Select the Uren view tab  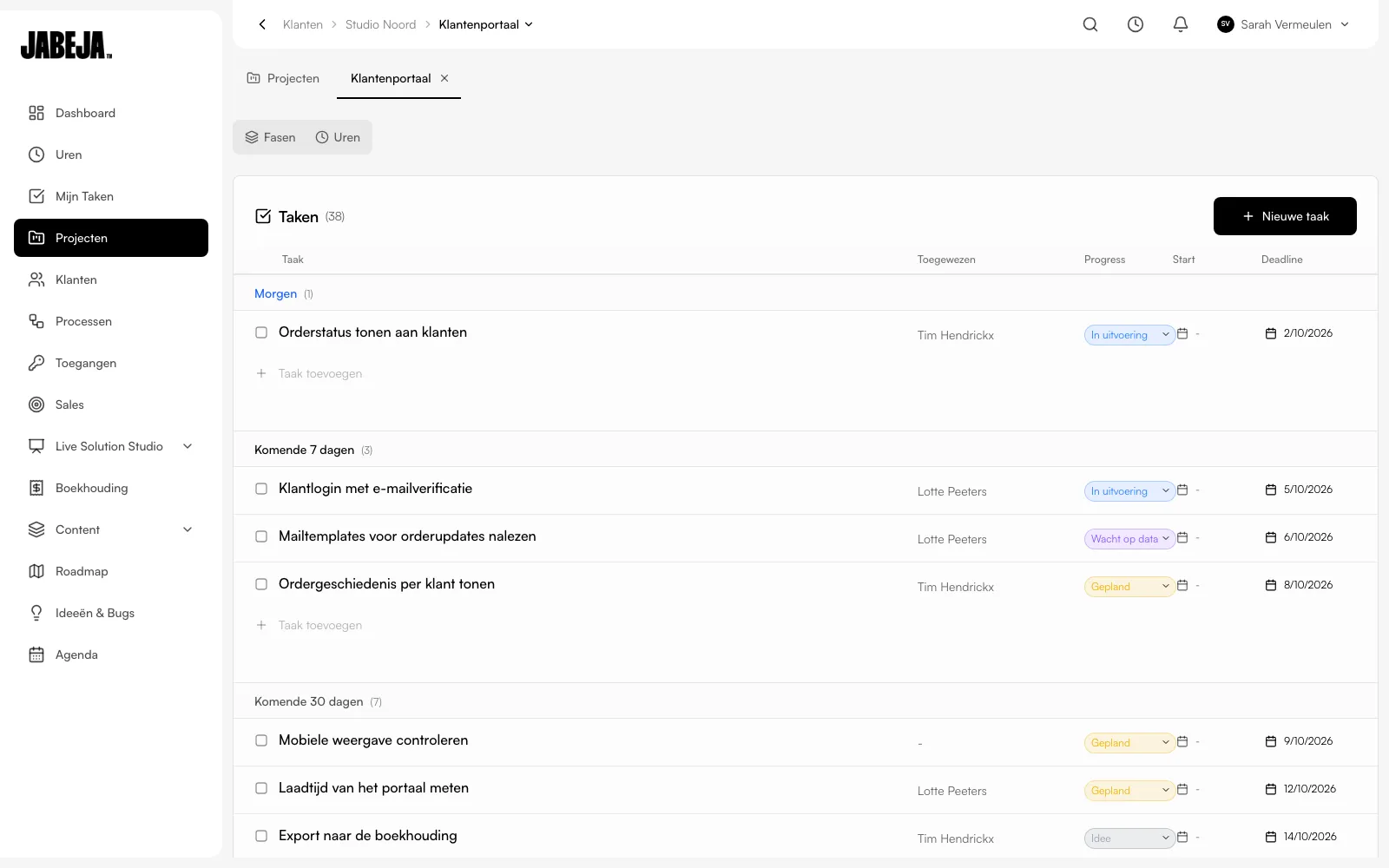(338, 137)
